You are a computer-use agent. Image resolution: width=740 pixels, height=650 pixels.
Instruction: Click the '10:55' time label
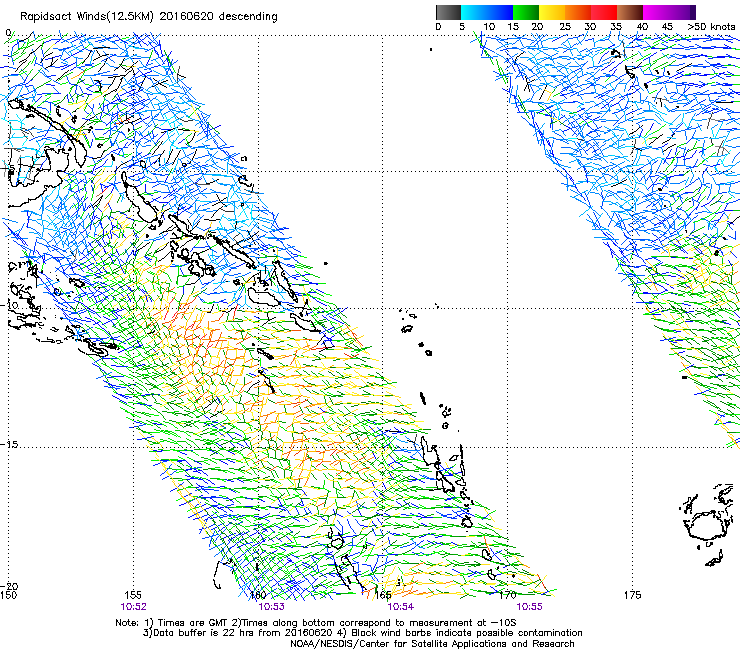click(x=530, y=607)
